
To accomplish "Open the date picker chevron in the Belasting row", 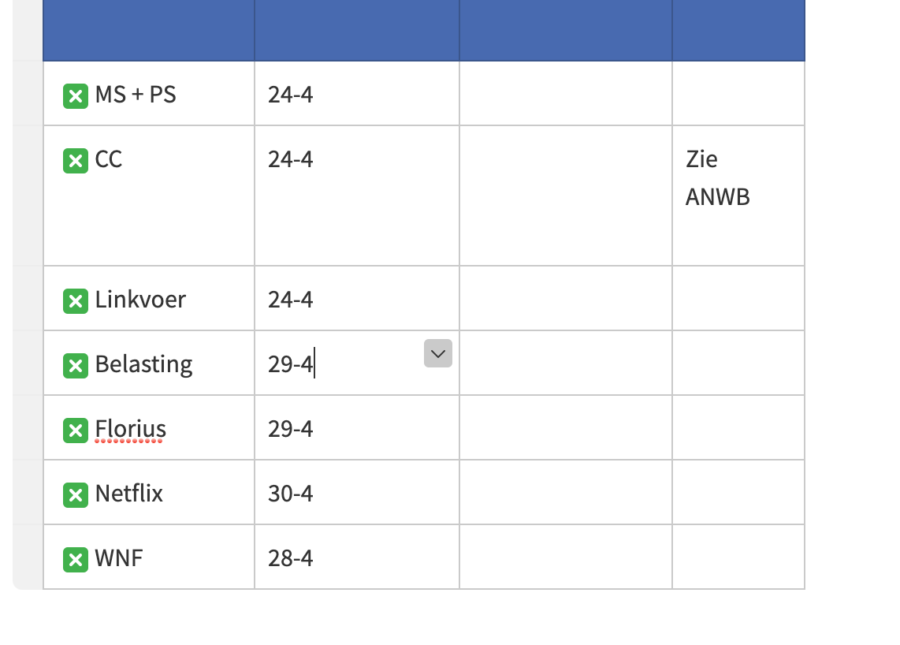I will [x=437, y=353].
